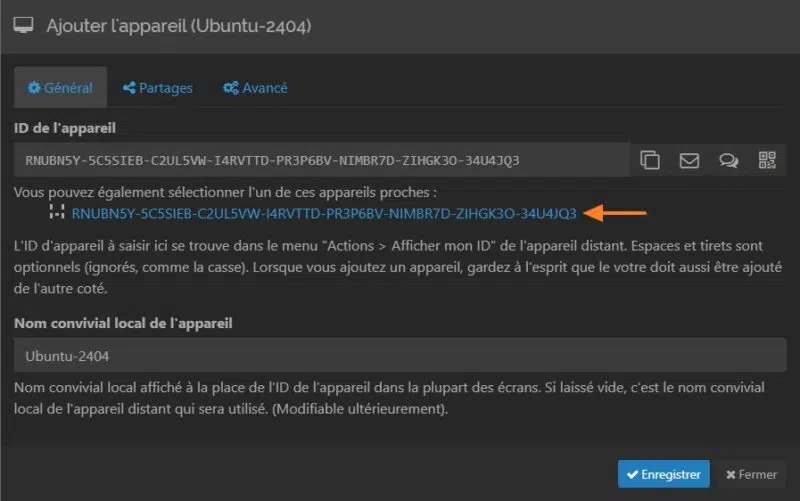This screenshot has height=501, width=800.
Task: Click the identicon beside the nearby device ID
Action: [57, 213]
